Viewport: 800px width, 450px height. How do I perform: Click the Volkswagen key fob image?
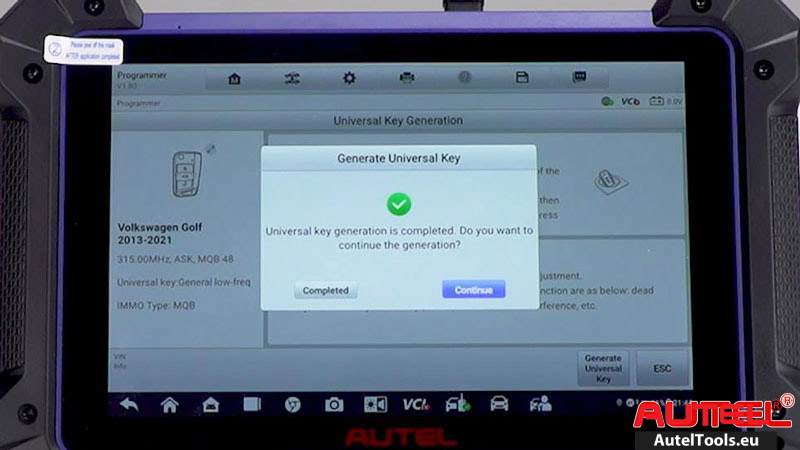point(187,173)
